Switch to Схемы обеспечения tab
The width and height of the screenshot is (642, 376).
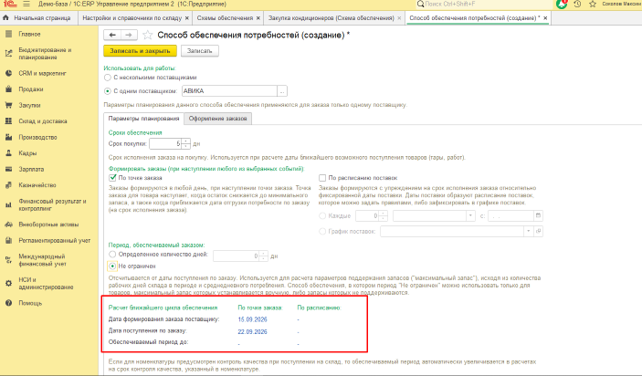[225, 18]
